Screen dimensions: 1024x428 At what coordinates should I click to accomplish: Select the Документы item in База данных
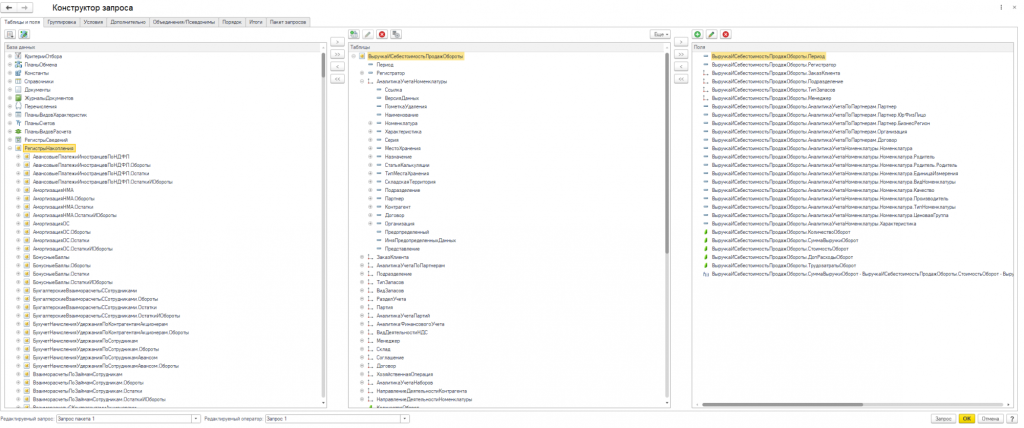pyautogui.click(x=36, y=89)
